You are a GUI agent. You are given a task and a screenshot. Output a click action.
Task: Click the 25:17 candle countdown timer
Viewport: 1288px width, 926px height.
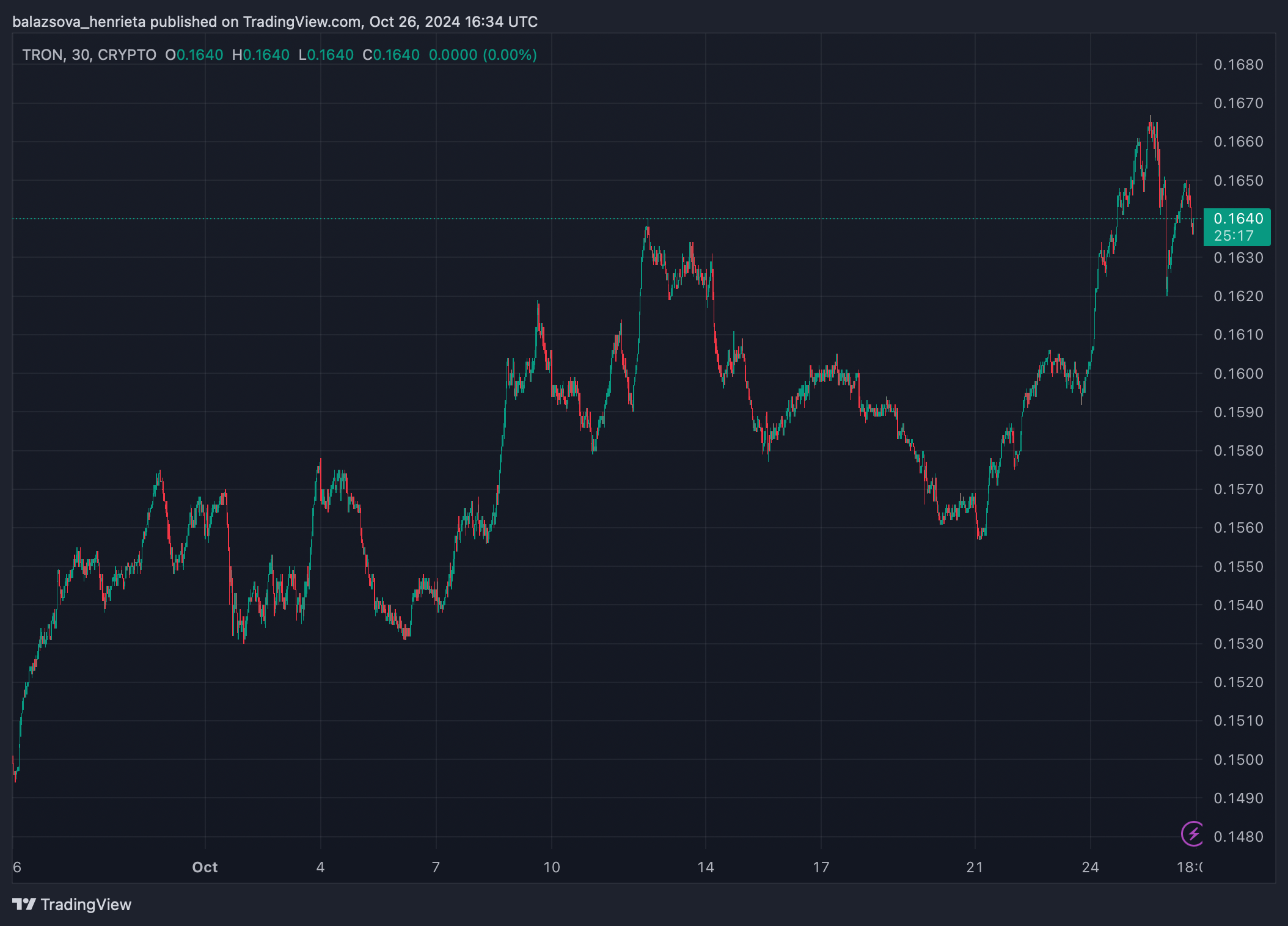[x=1233, y=236]
